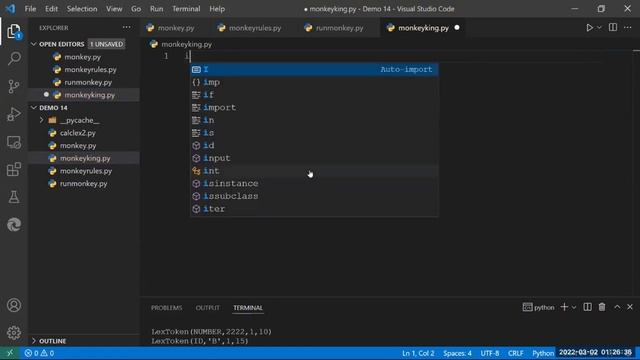Open the File menu

point(30,9)
